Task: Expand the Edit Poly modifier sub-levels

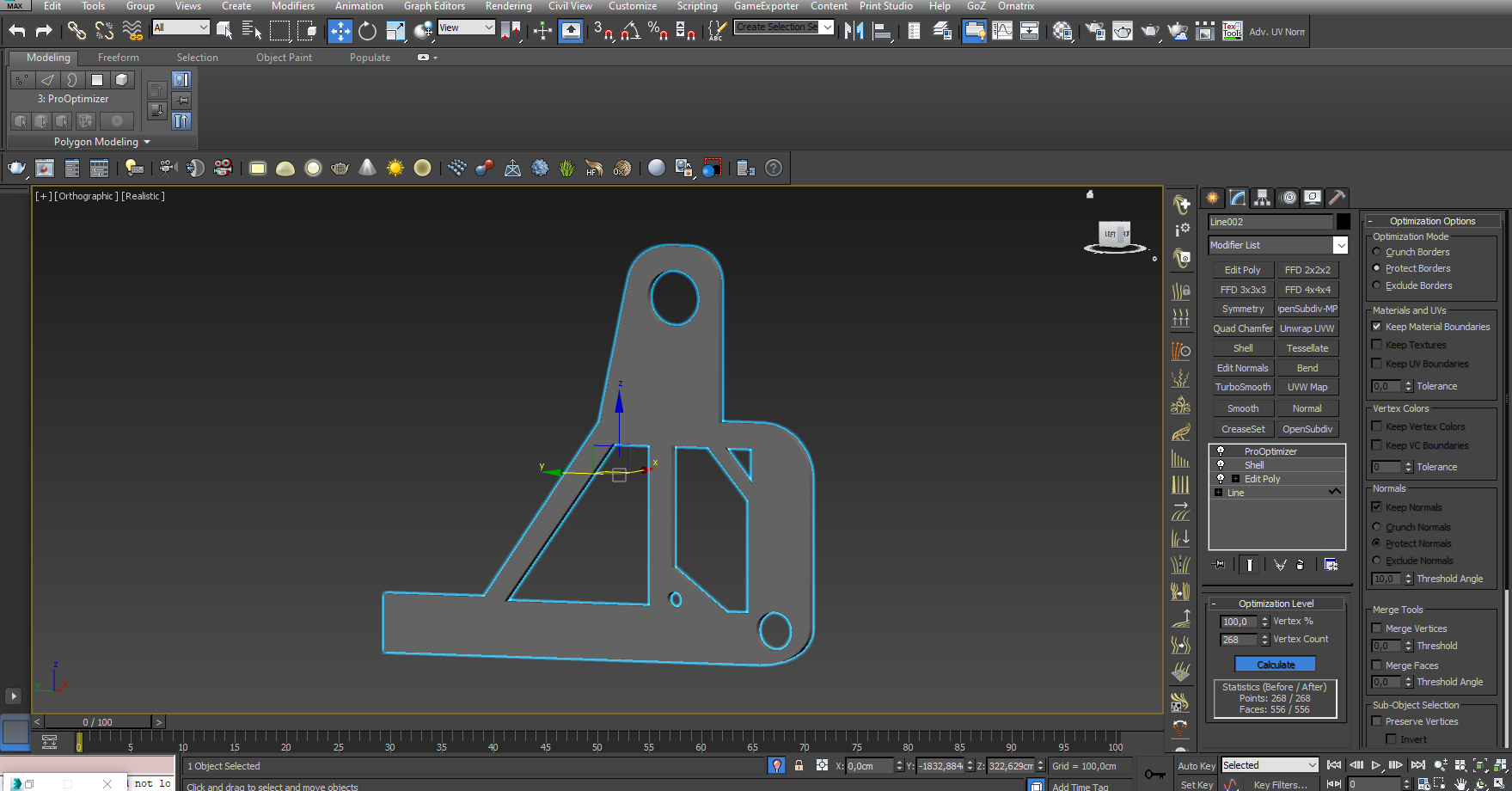Action: click(x=1235, y=479)
